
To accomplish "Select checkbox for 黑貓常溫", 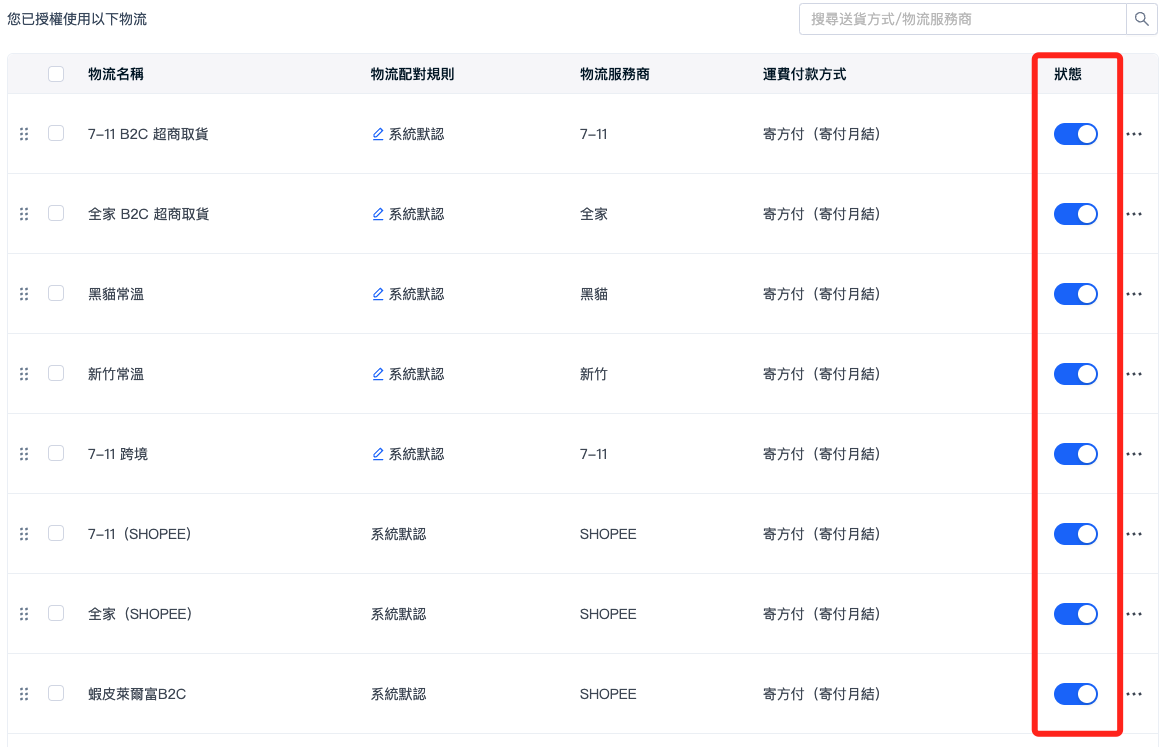I will 56,293.
